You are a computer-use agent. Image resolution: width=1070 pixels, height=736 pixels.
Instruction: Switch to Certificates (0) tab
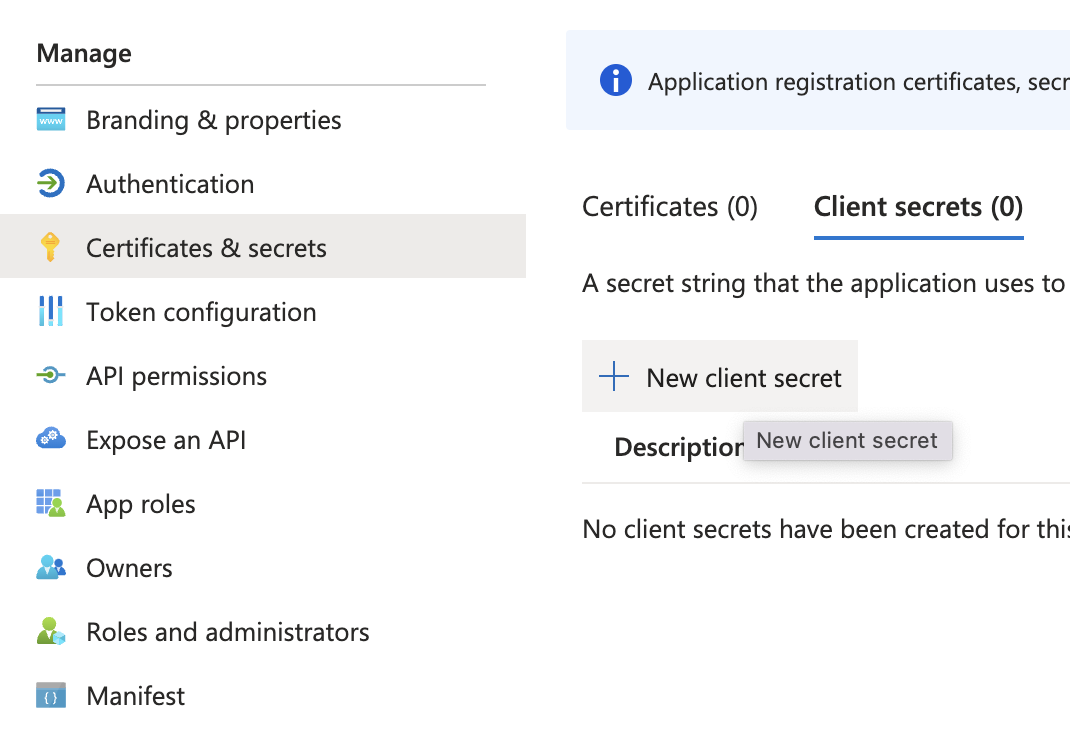(670, 207)
